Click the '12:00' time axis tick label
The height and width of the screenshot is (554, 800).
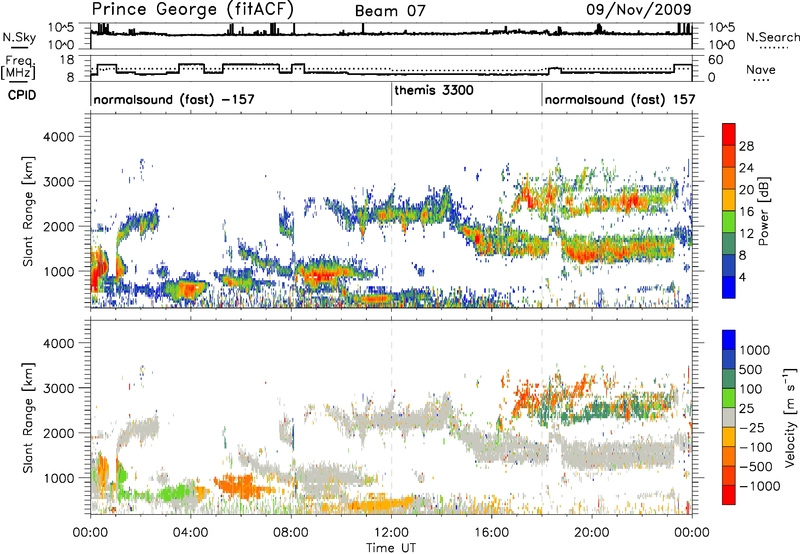point(391,533)
